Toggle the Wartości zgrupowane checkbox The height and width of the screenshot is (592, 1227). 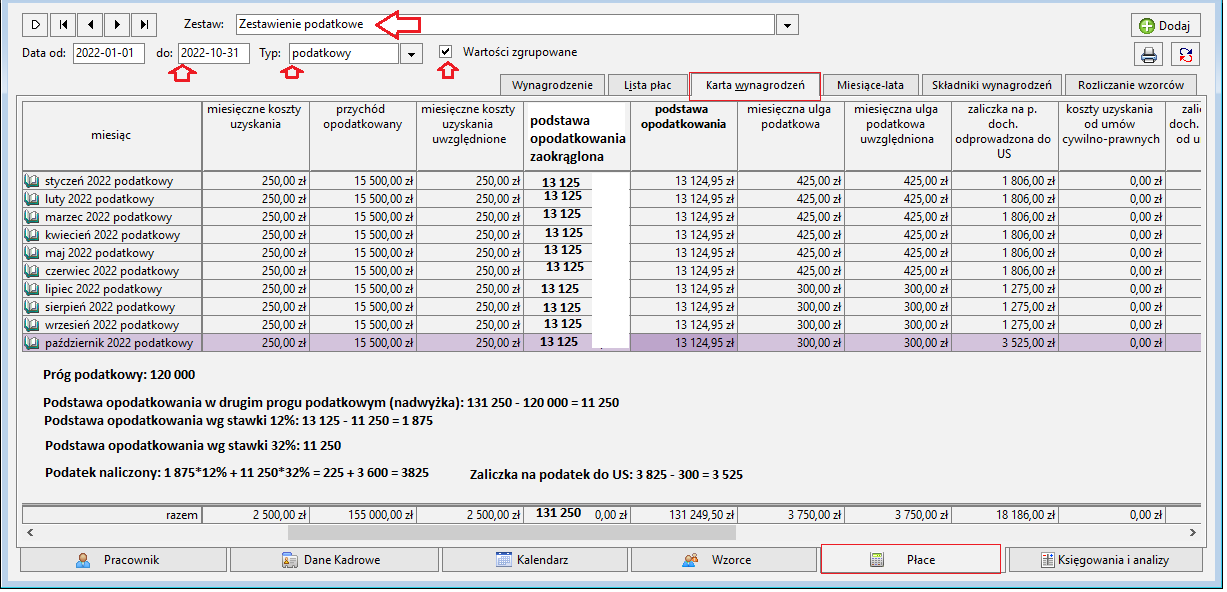(446, 52)
